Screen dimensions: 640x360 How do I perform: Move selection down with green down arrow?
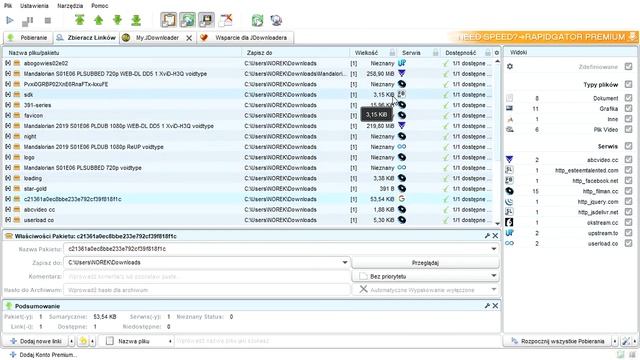tap(118, 20)
